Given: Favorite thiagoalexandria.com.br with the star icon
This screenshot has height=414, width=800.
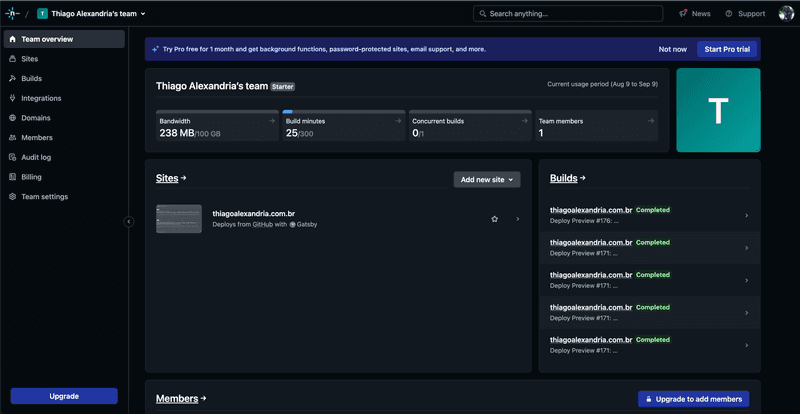Looking at the screenshot, I should pyautogui.click(x=494, y=219).
